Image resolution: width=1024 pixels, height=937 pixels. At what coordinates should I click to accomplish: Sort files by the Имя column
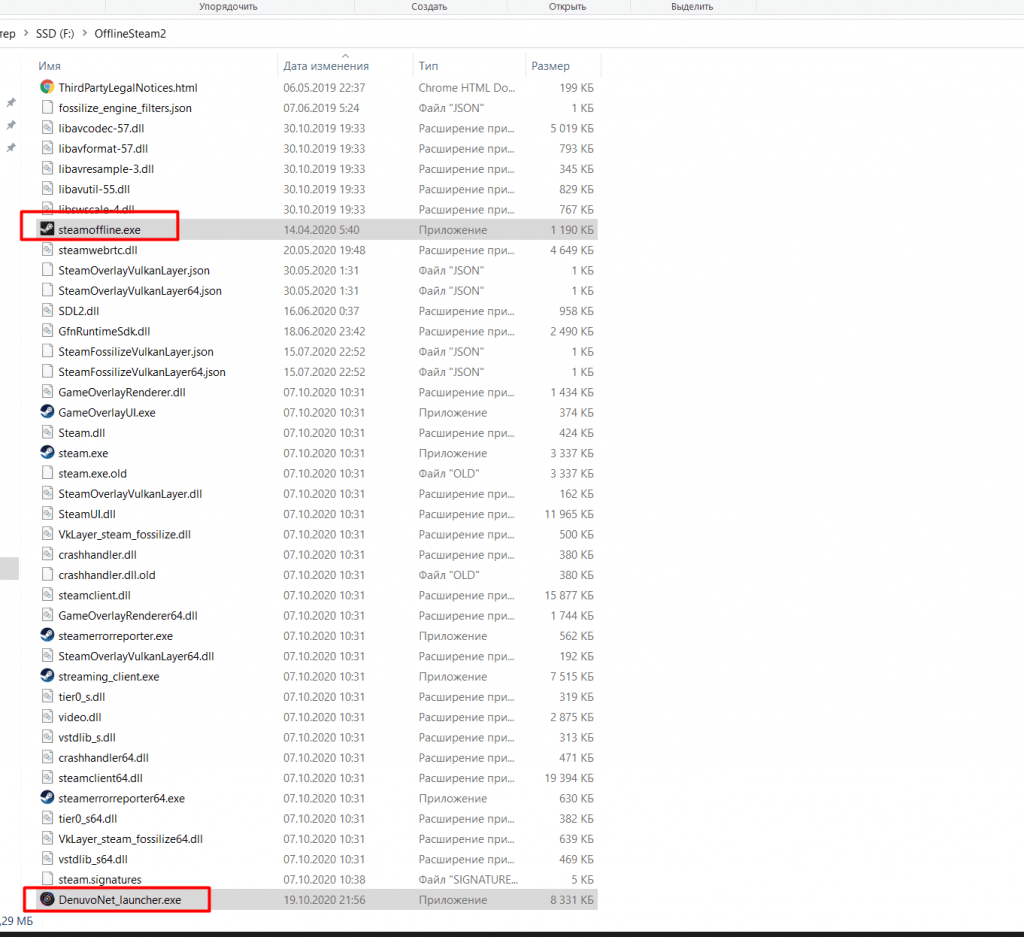pos(50,66)
